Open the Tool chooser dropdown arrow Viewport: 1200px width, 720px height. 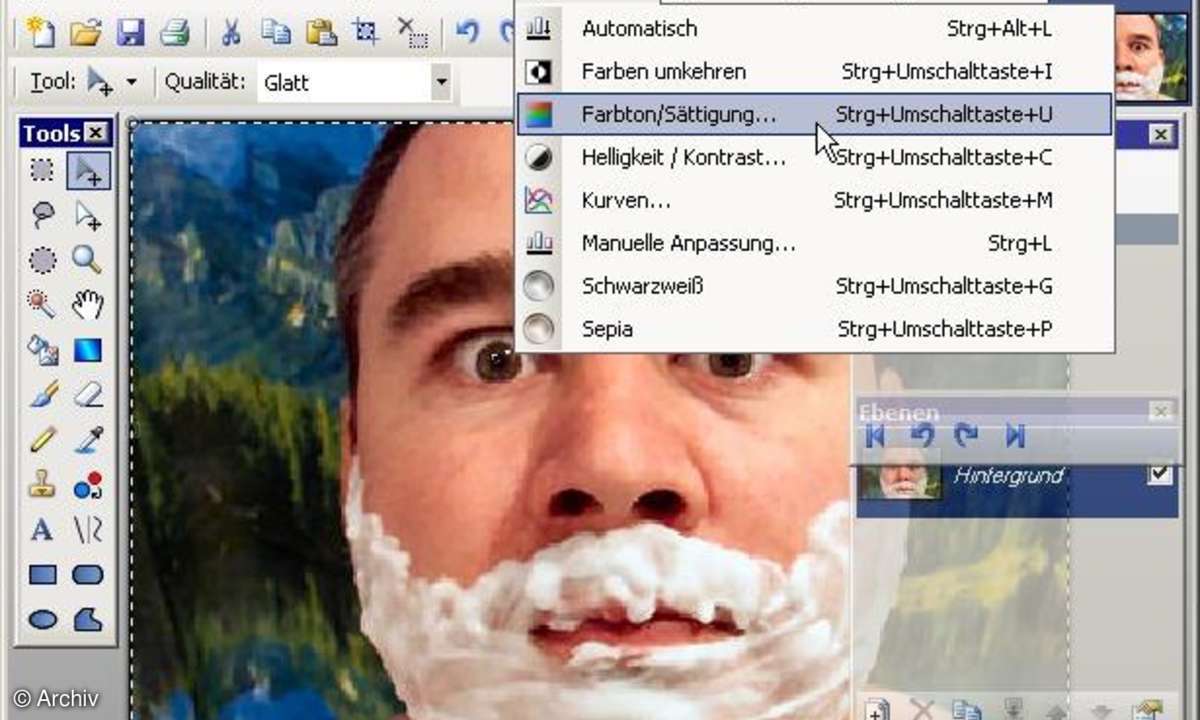pos(131,83)
